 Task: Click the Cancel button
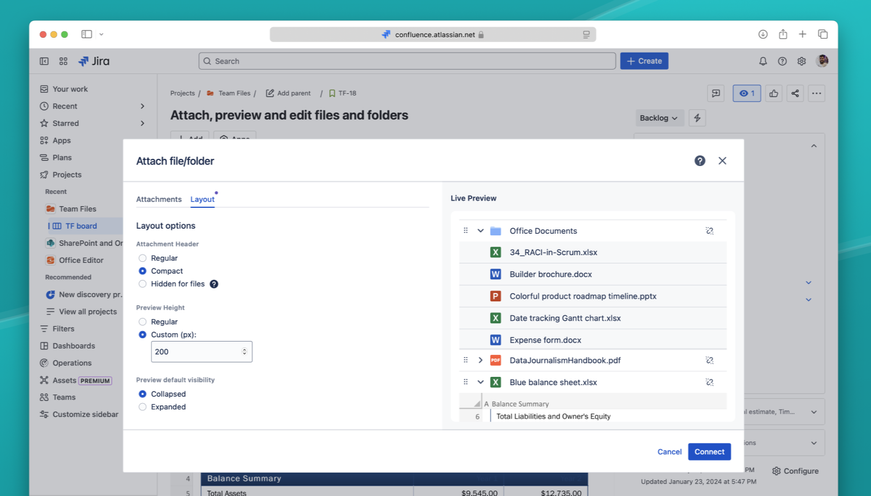pos(669,452)
